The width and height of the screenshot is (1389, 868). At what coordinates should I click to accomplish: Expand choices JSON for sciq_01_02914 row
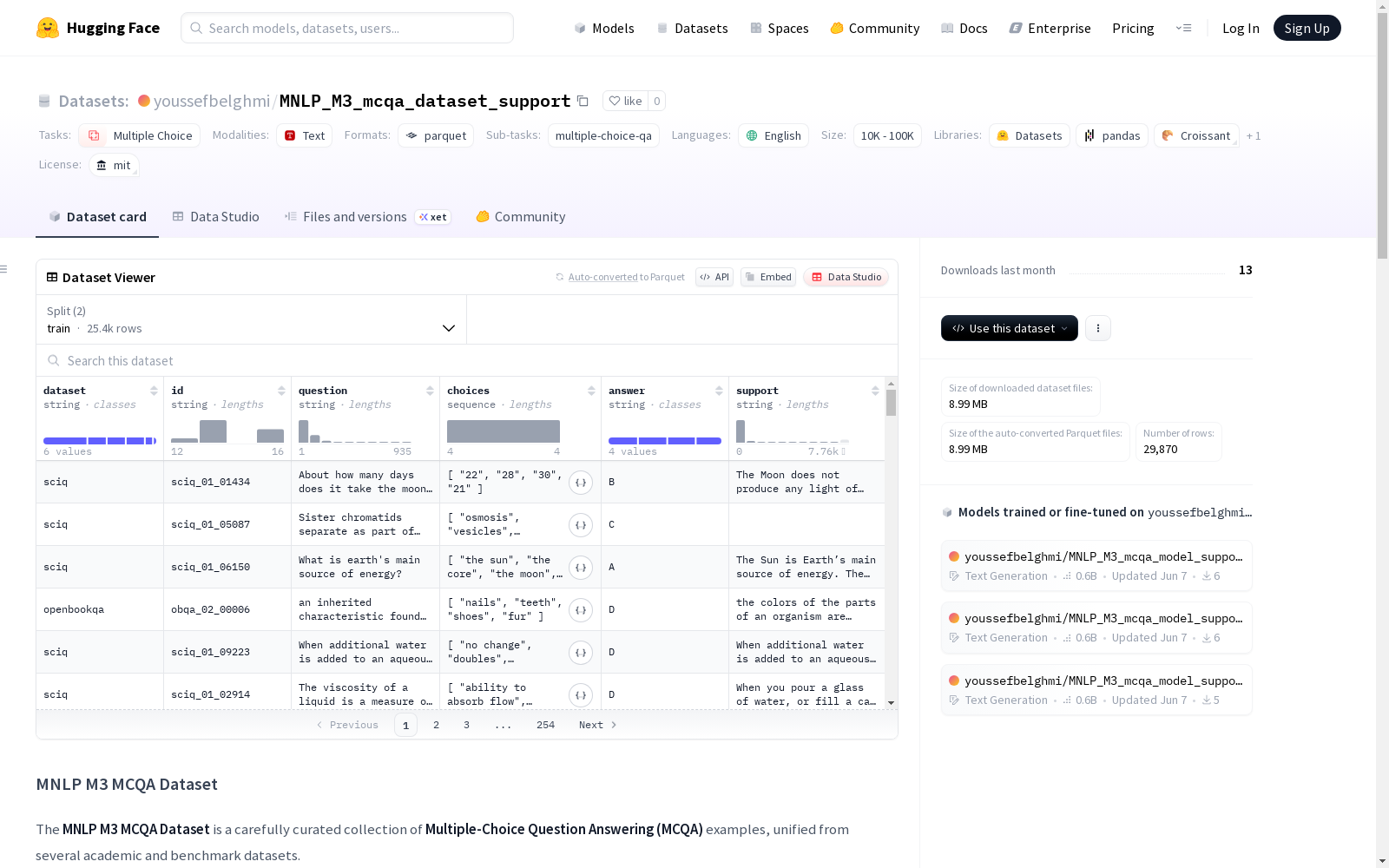[581, 695]
